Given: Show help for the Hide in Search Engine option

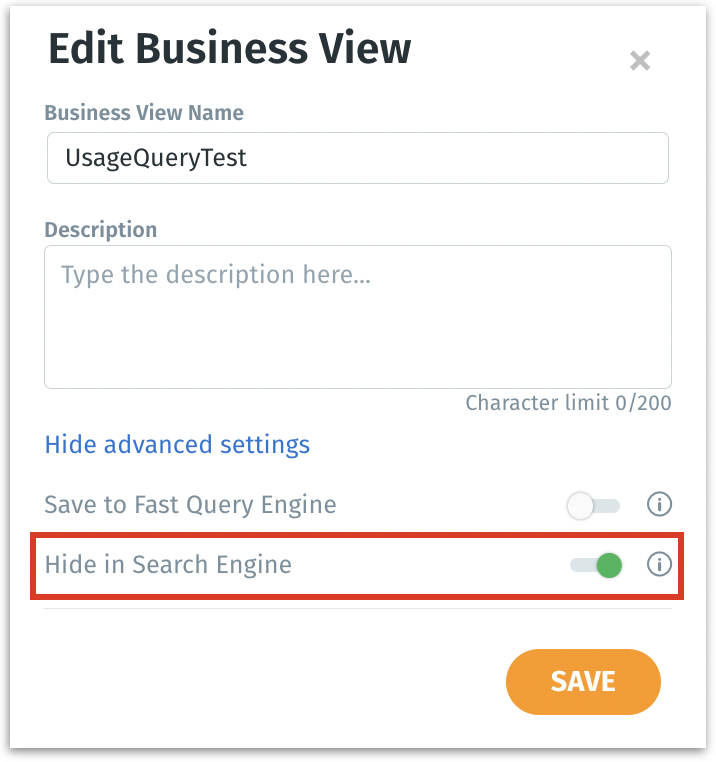Looking at the screenshot, I should coord(659,565).
